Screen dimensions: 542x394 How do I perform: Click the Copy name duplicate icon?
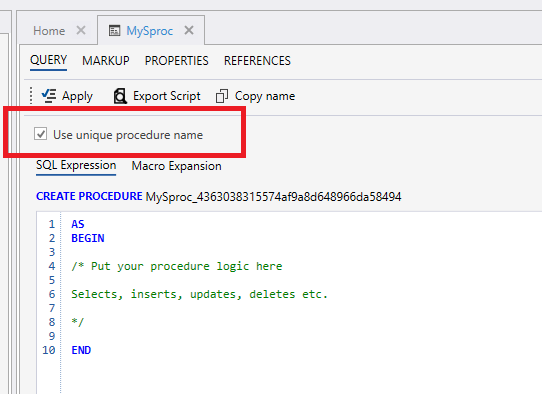click(x=222, y=96)
